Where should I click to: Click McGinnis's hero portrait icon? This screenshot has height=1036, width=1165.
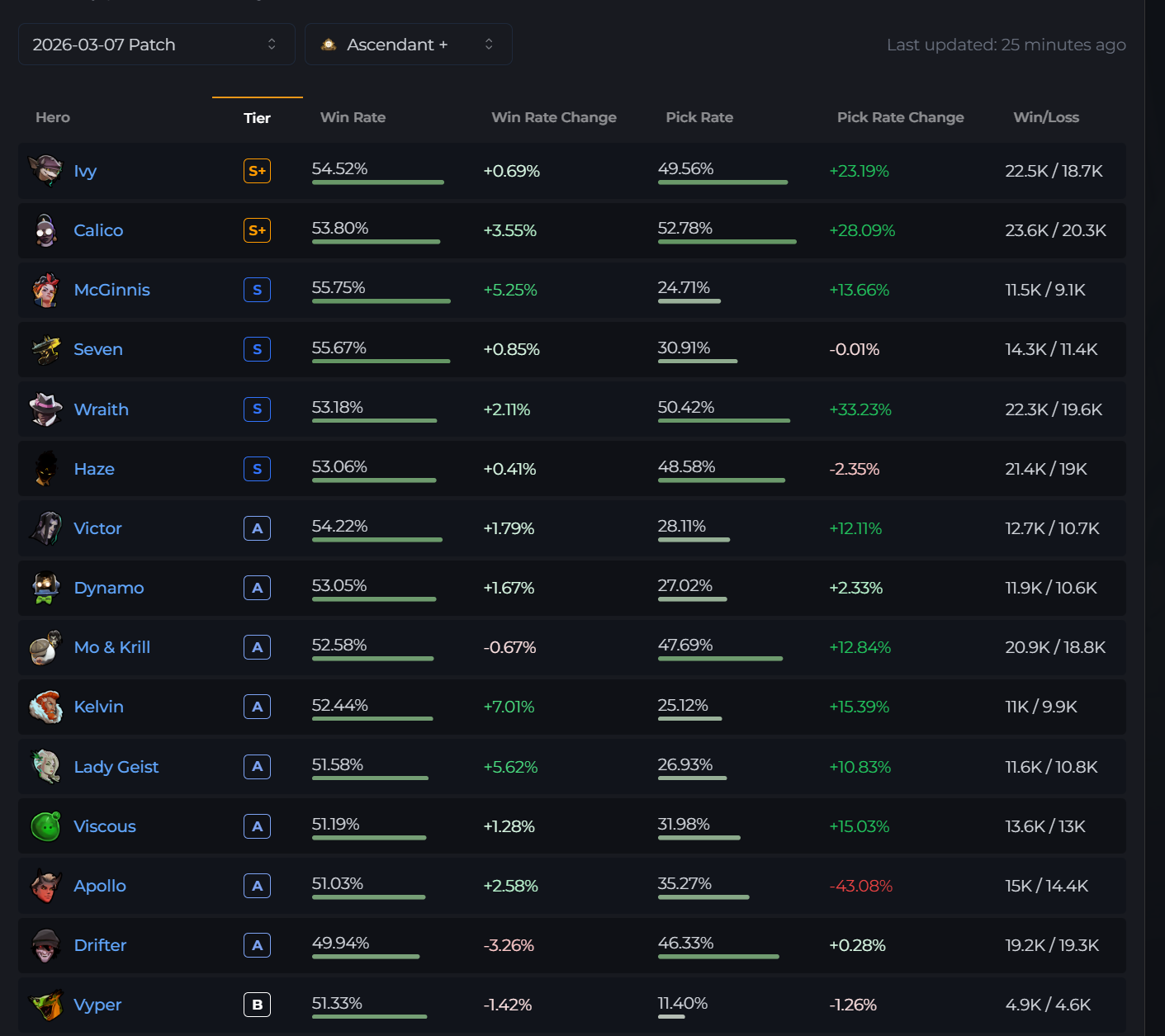(x=45, y=290)
